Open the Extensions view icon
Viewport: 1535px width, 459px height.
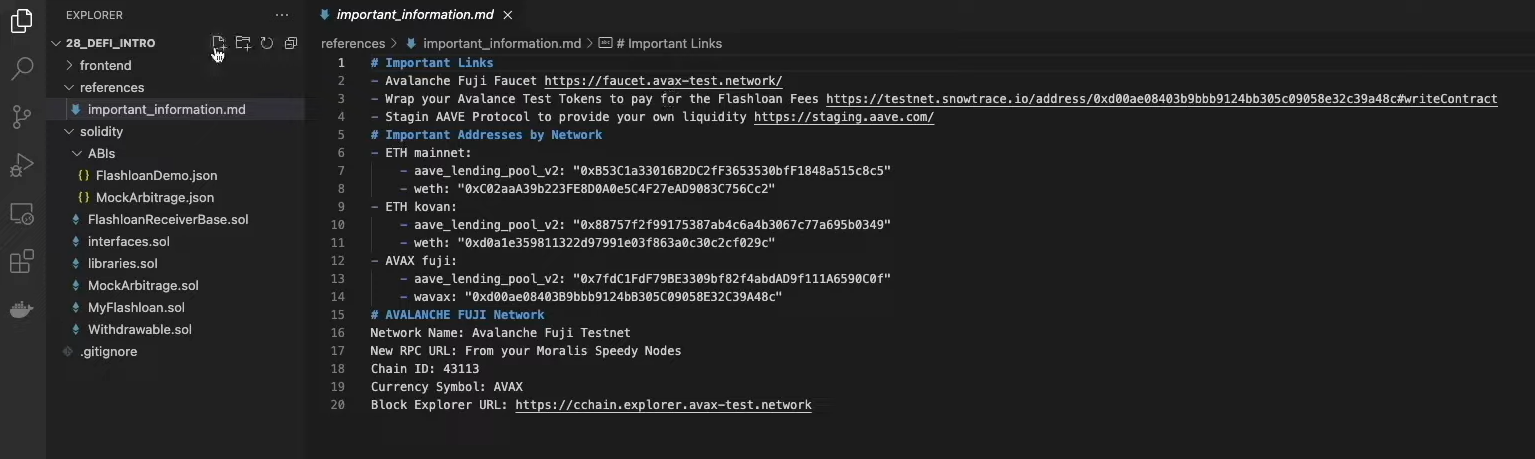point(21,262)
